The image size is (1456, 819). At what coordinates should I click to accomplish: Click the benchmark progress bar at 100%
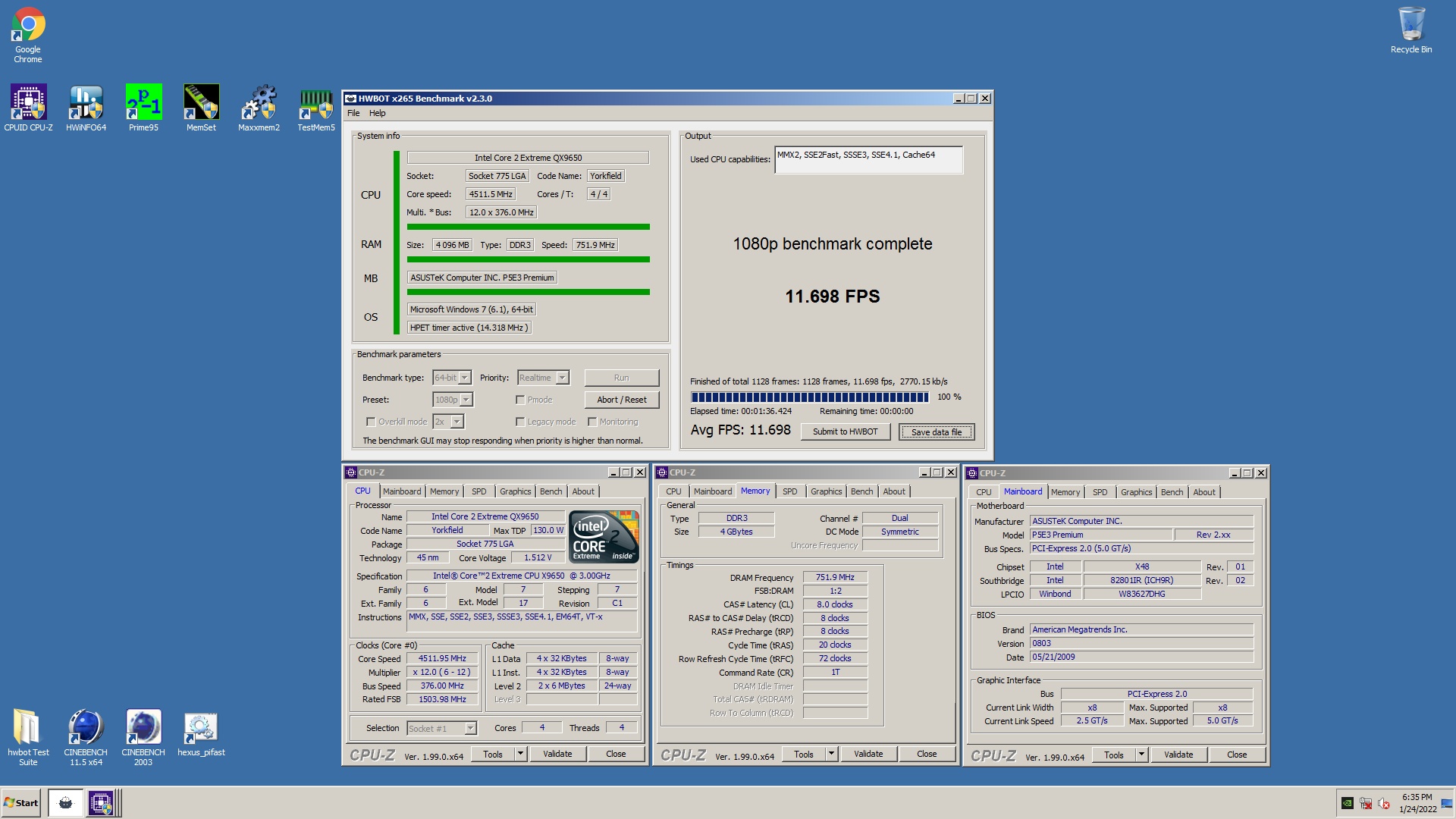[x=809, y=397]
